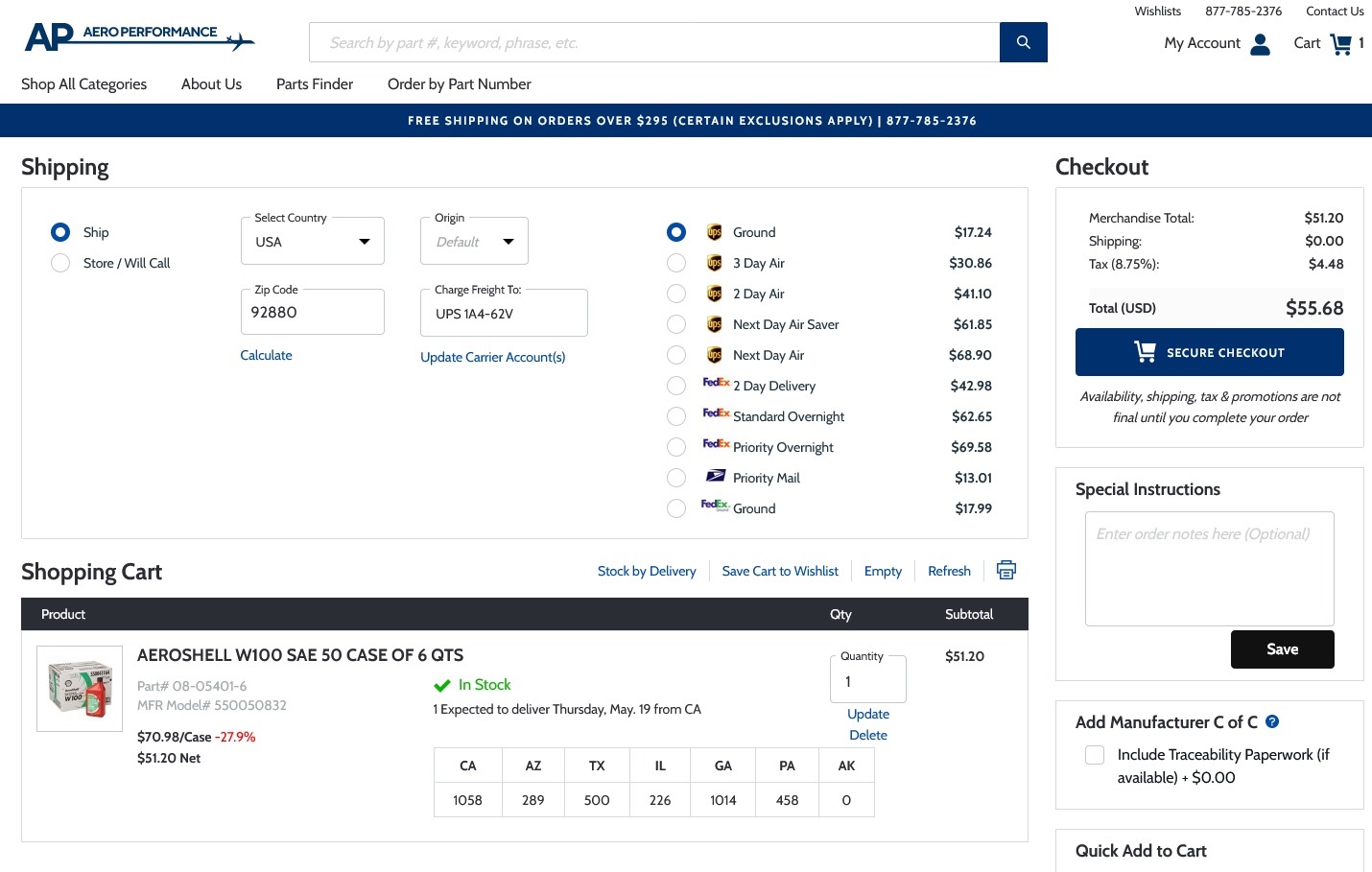1372x872 pixels.
Task: Empty the shopping cart
Action: point(883,571)
